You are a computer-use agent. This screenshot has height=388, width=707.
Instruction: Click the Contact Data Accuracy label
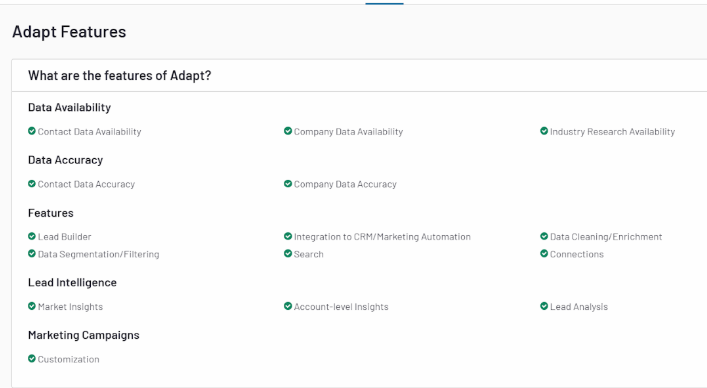(86, 184)
